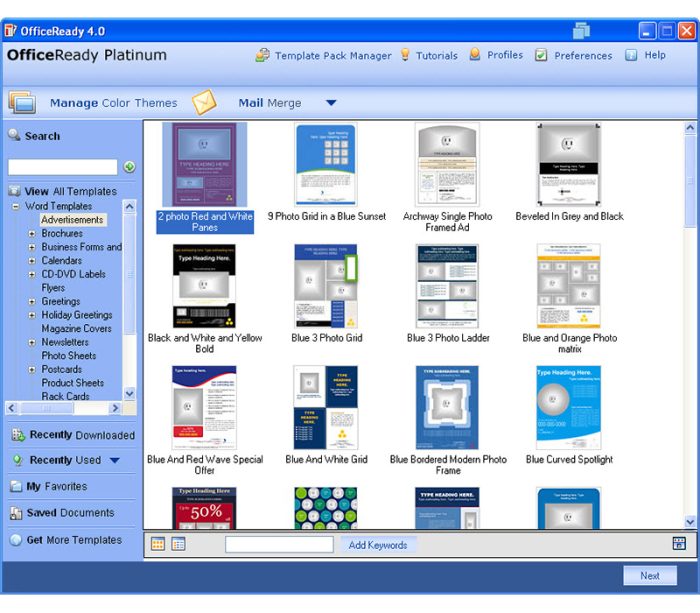Switch to list details view icon

click(179, 544)
